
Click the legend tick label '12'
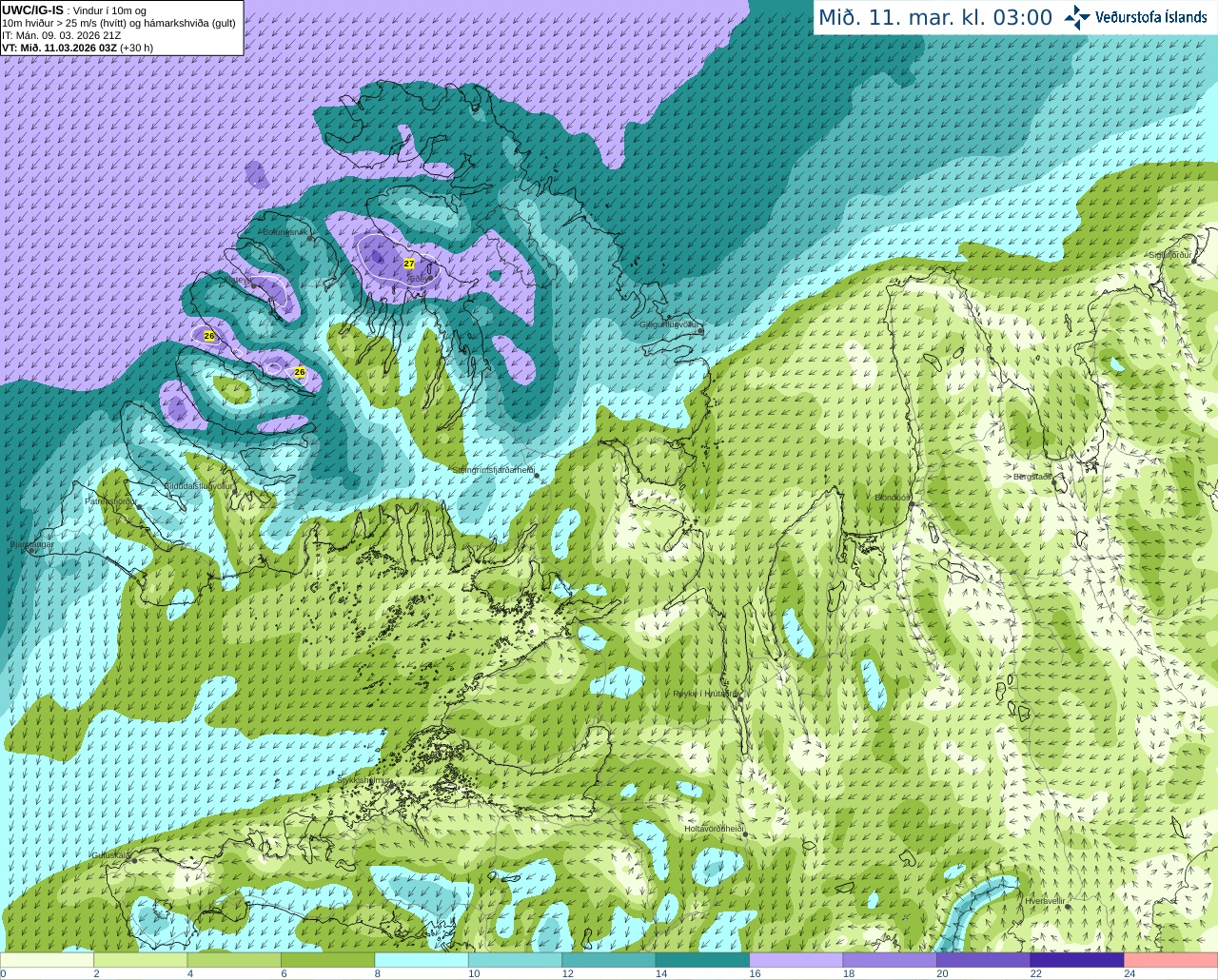click(567, 973)
